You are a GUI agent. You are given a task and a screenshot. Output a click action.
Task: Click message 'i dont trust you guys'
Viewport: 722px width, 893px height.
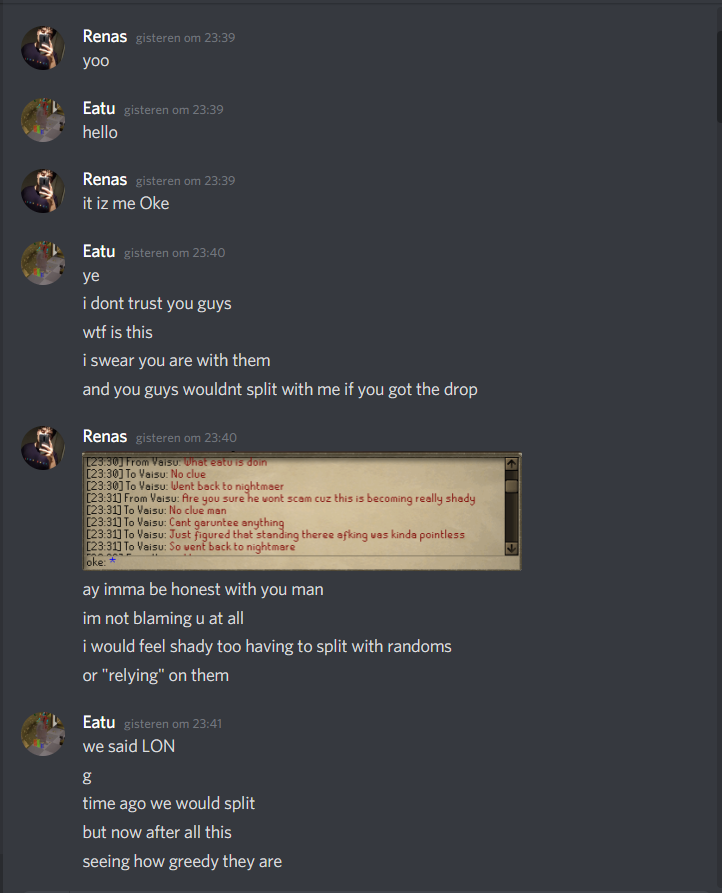157,304
